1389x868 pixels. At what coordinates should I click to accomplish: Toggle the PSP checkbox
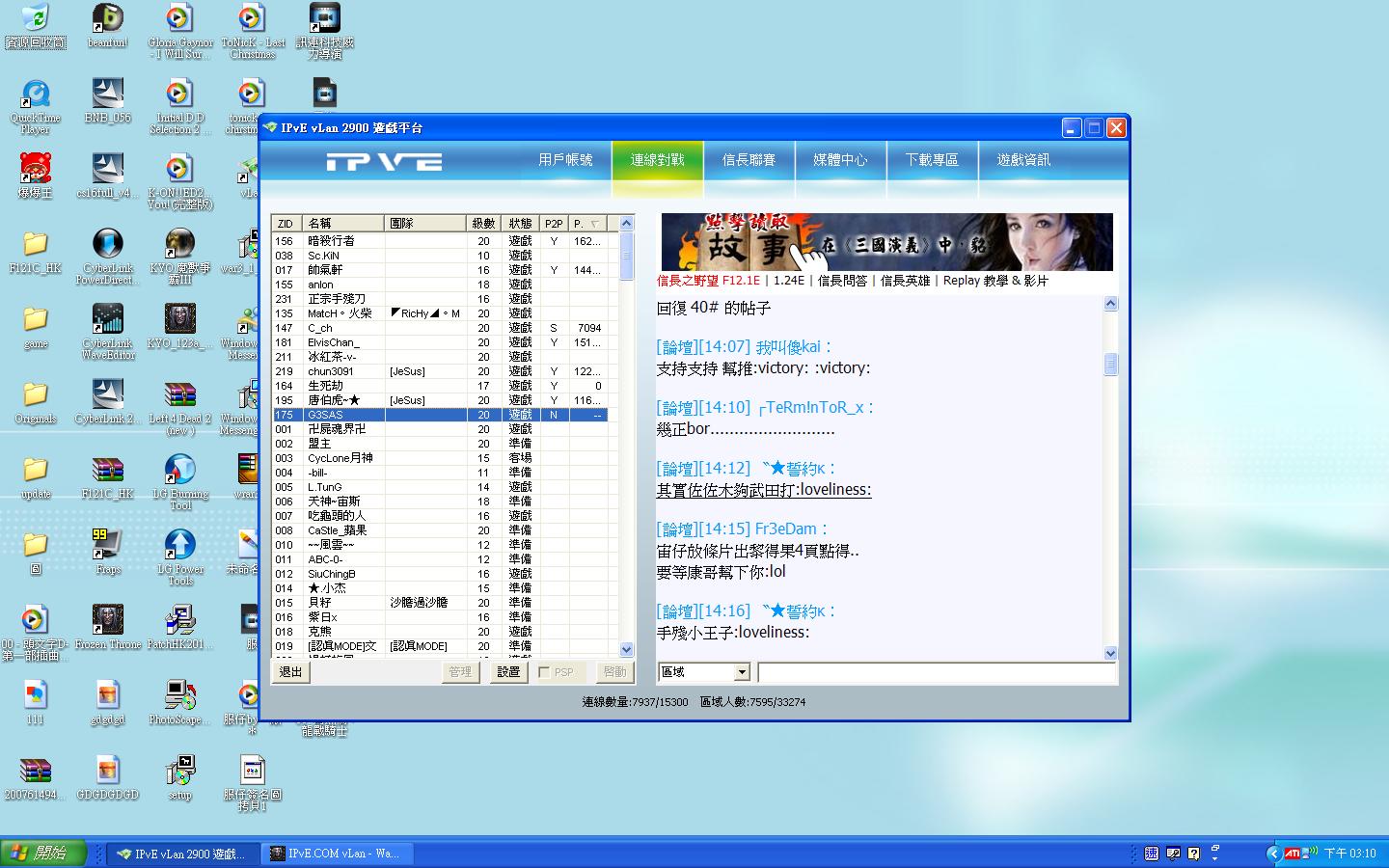coord(545,672)
